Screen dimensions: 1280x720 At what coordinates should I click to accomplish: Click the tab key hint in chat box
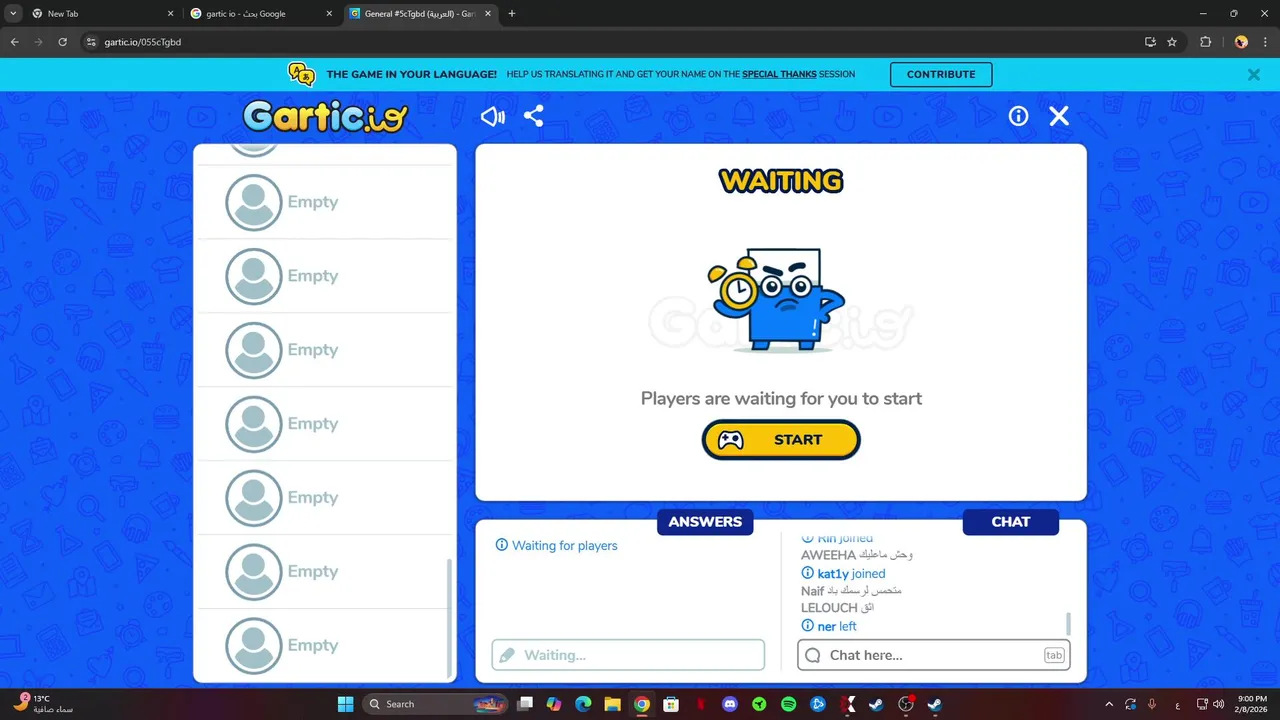1054,655
